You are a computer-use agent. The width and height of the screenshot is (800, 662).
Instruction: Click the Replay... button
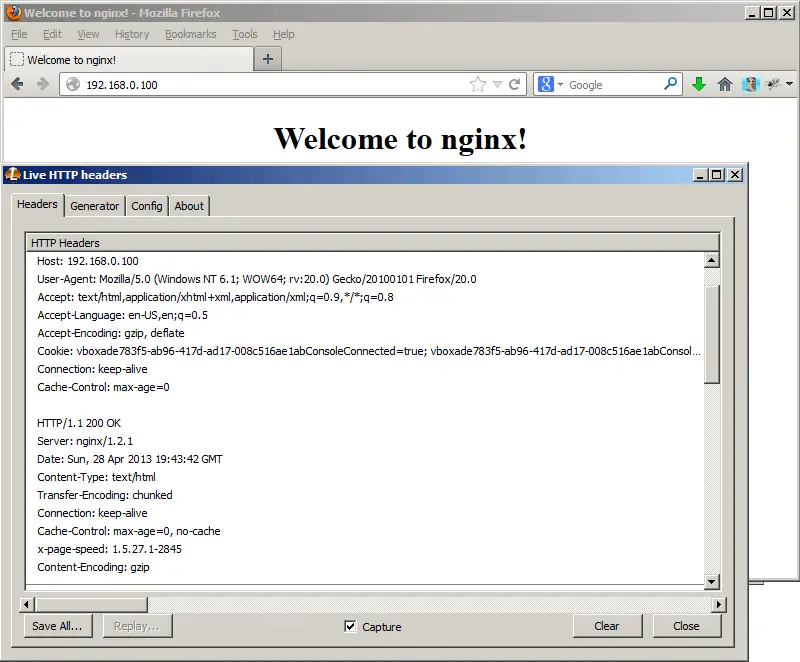click(137, 626)
